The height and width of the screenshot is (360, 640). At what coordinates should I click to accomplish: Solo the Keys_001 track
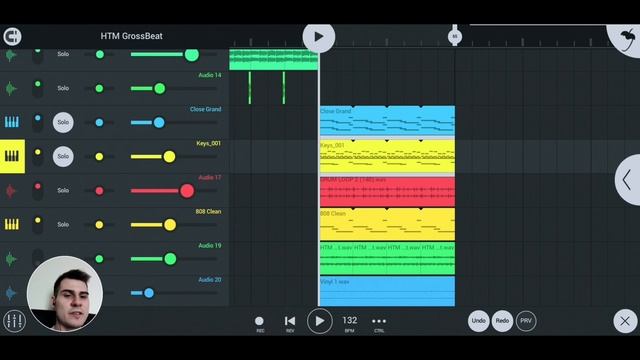[63, 156]
